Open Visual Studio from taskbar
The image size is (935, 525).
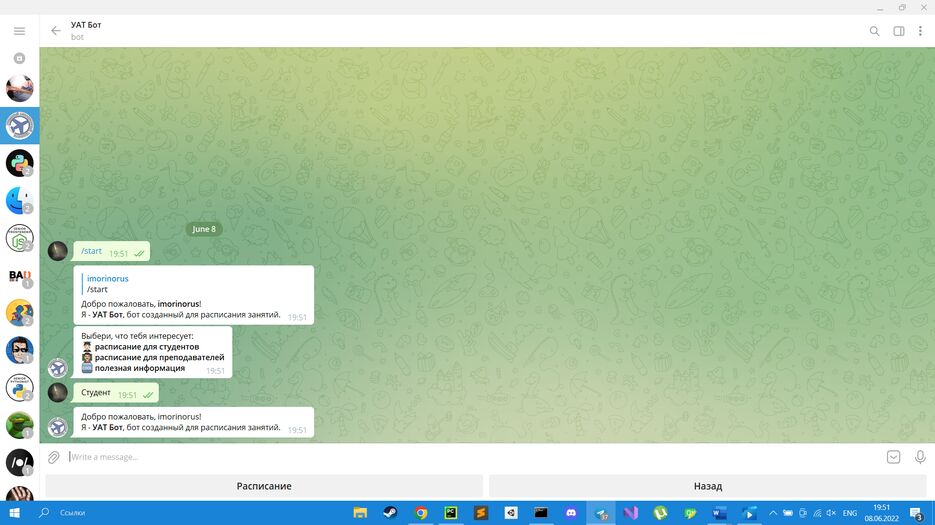631,513
